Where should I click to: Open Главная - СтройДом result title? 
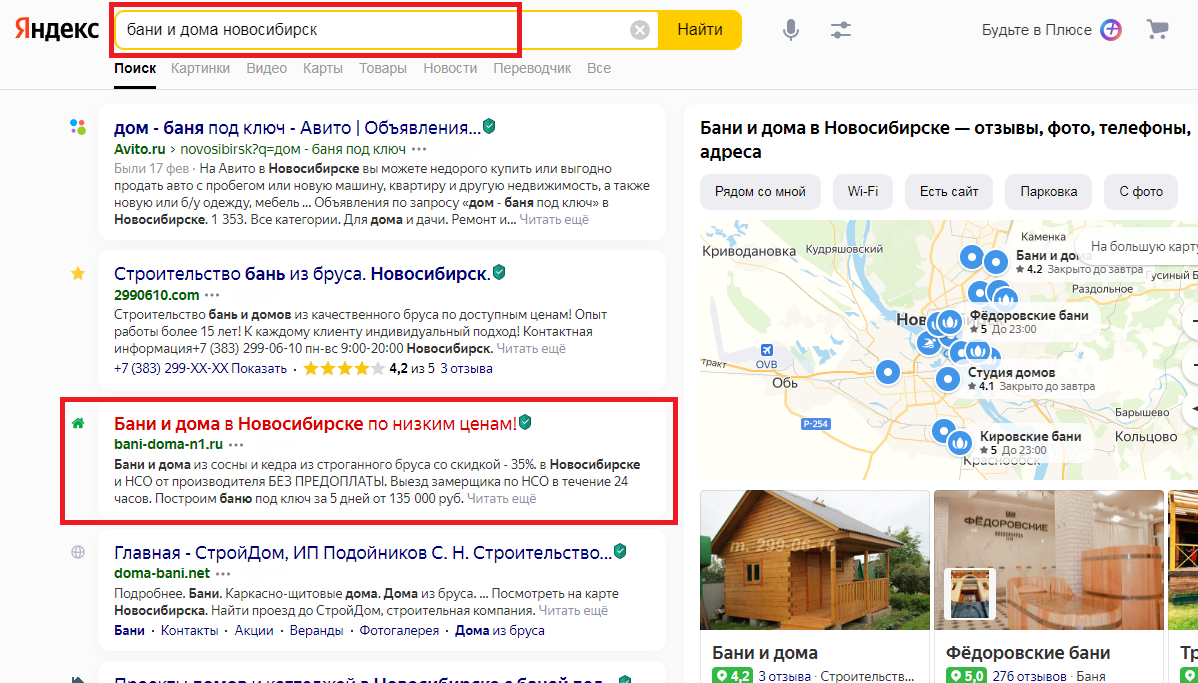pos(363,552)
